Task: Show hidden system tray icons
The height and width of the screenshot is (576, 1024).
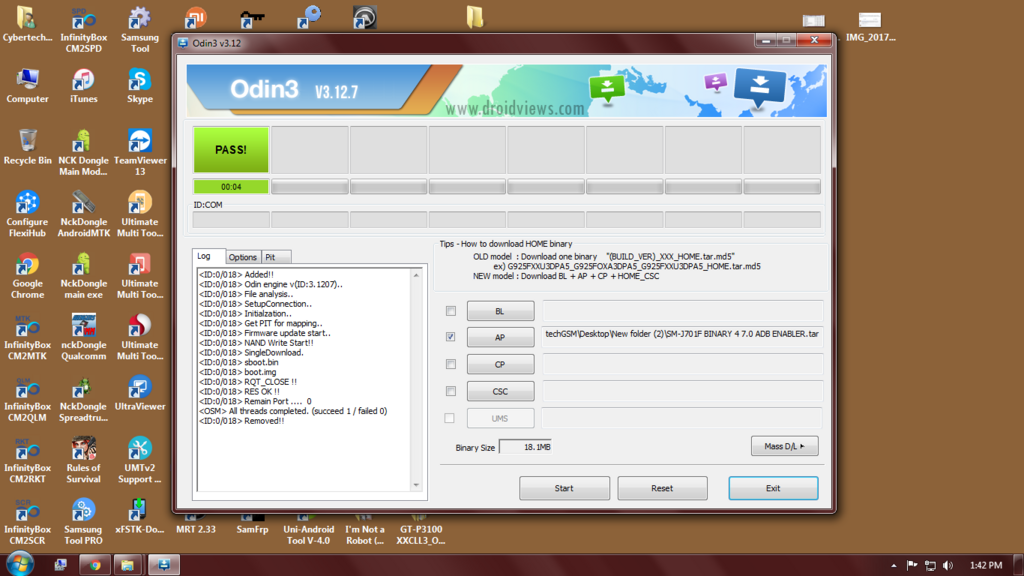Action: (893, 566)
